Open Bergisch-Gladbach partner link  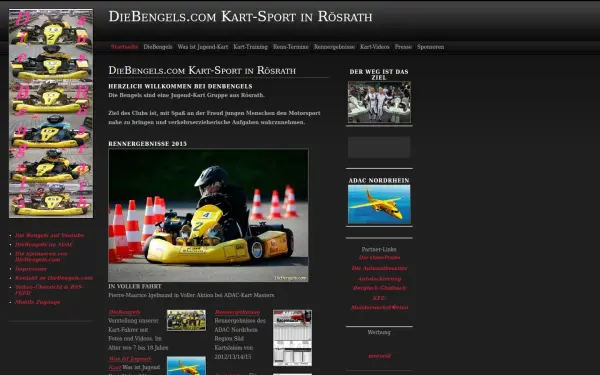coord(380,288)
